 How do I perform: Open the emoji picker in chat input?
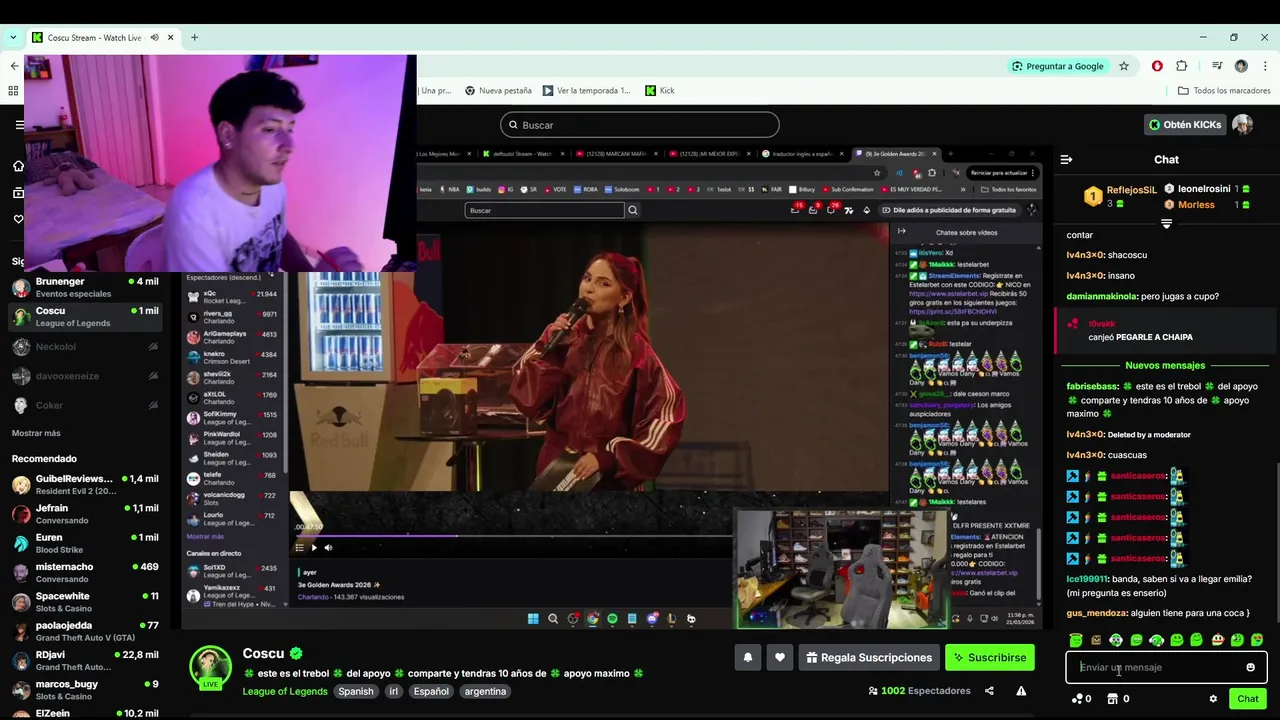coord(1250,667)
